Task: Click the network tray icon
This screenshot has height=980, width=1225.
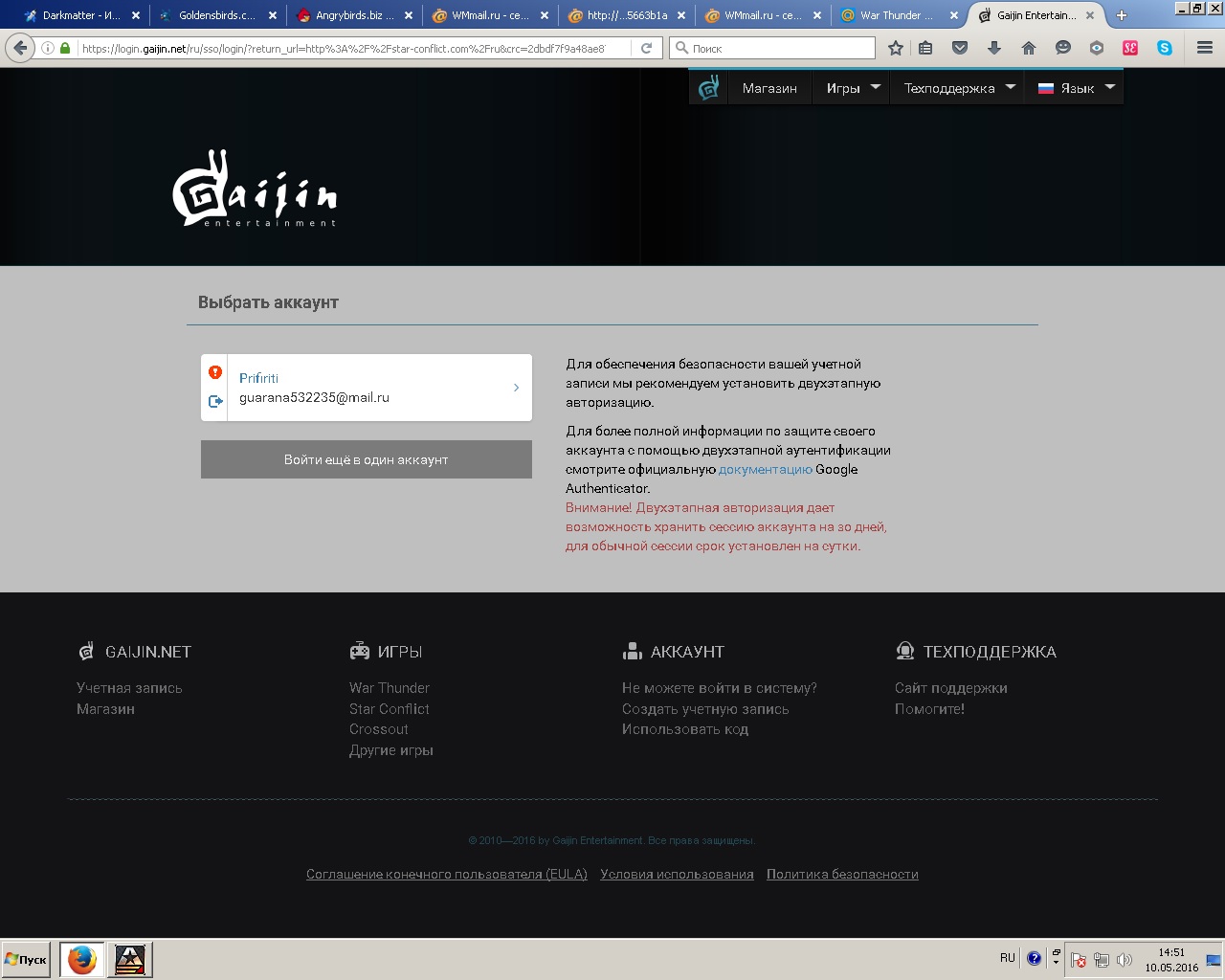Action: (x=1102, y=960)
